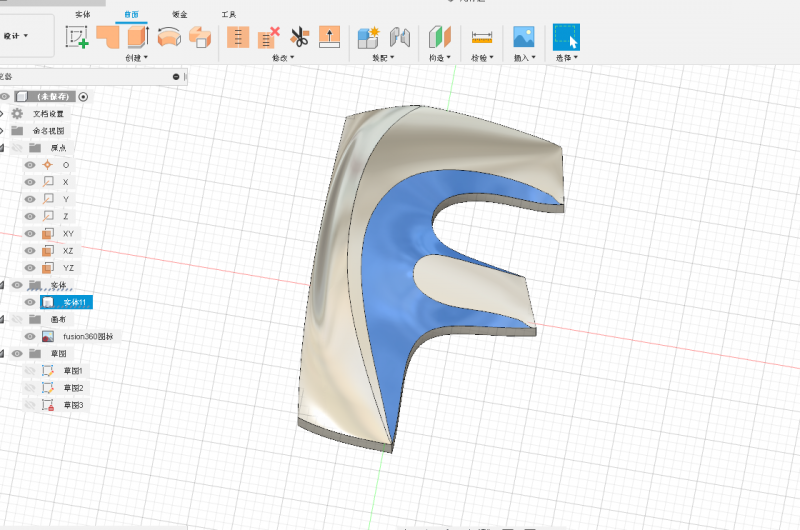This screenshot has width=800, height=530.
Task: Click the Insert image icon
Action: point(524,37)
